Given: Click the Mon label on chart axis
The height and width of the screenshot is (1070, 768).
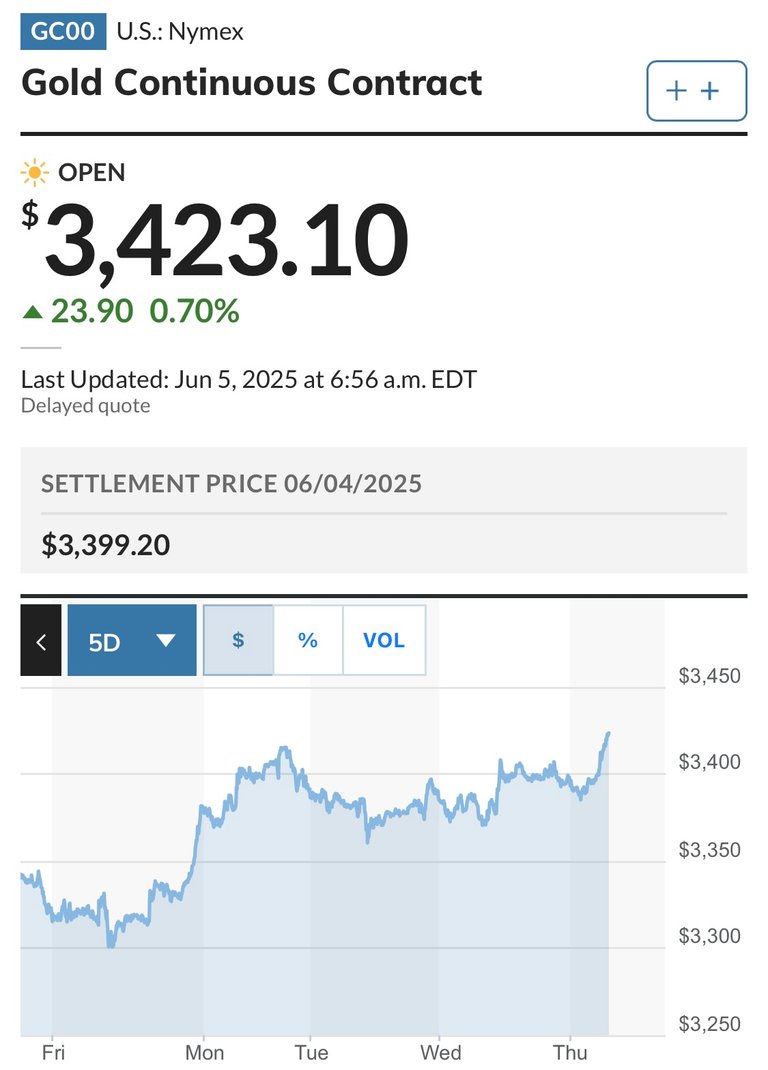Looking at the screenshot, I should [x=204, y=1052].
